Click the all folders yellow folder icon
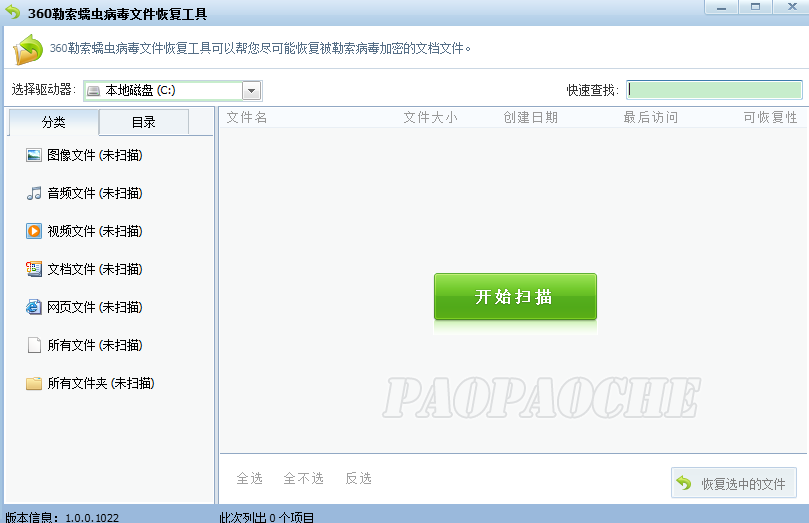This screenshot has height=523, width=809. [x=34, y=383]
